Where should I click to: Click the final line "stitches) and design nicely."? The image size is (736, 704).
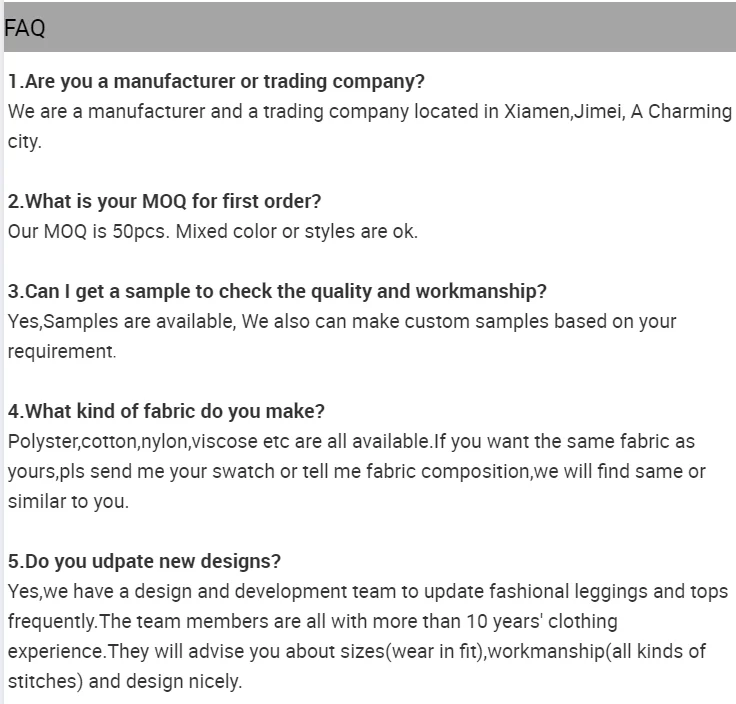coord(124,682)
